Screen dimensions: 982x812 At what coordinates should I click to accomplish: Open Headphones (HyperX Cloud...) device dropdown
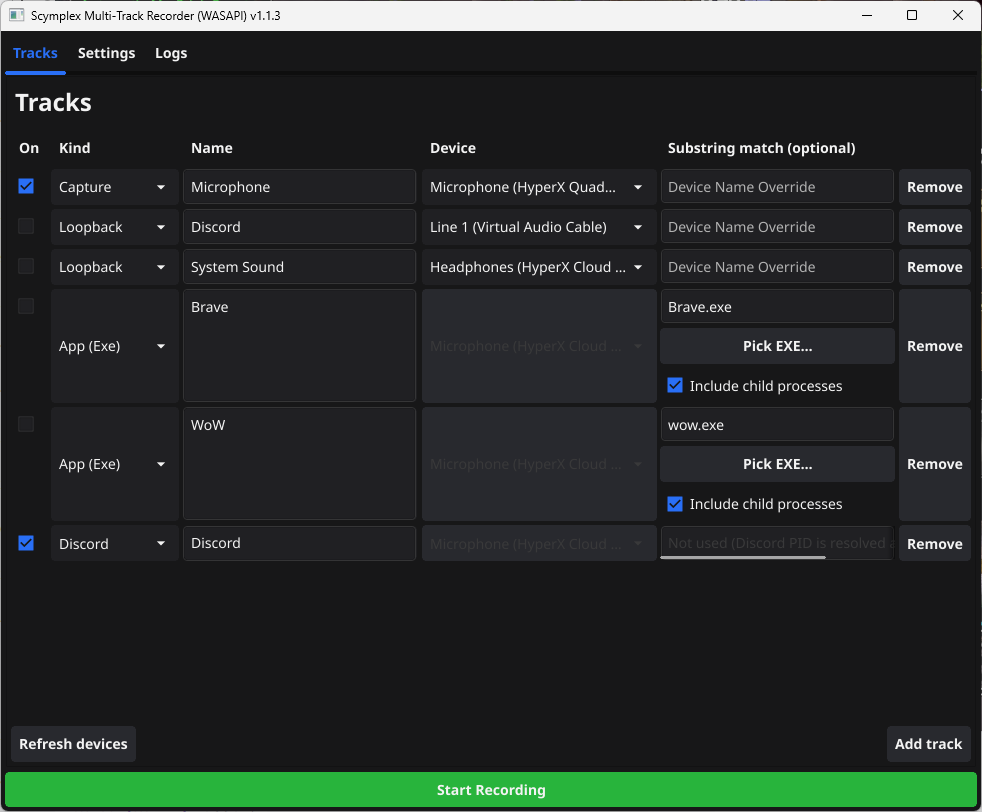(539, 267)
